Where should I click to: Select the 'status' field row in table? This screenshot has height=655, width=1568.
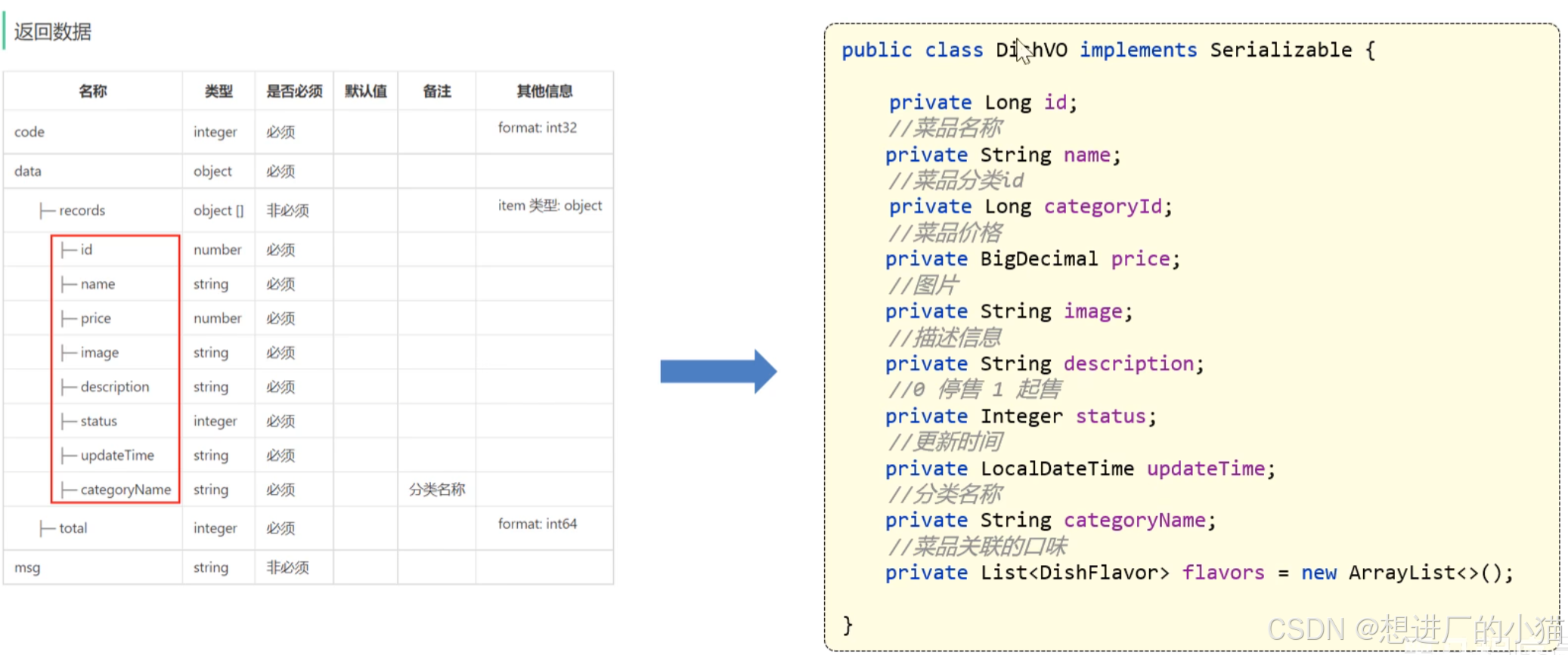tap(89, 421)
